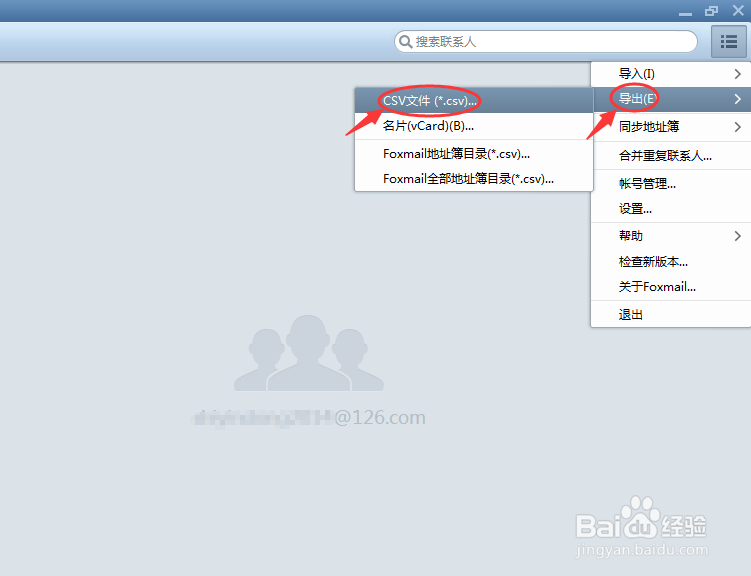Open 关于Foxmail... menu entry
This screenshot has height=576, width=751.
point(671,287)
